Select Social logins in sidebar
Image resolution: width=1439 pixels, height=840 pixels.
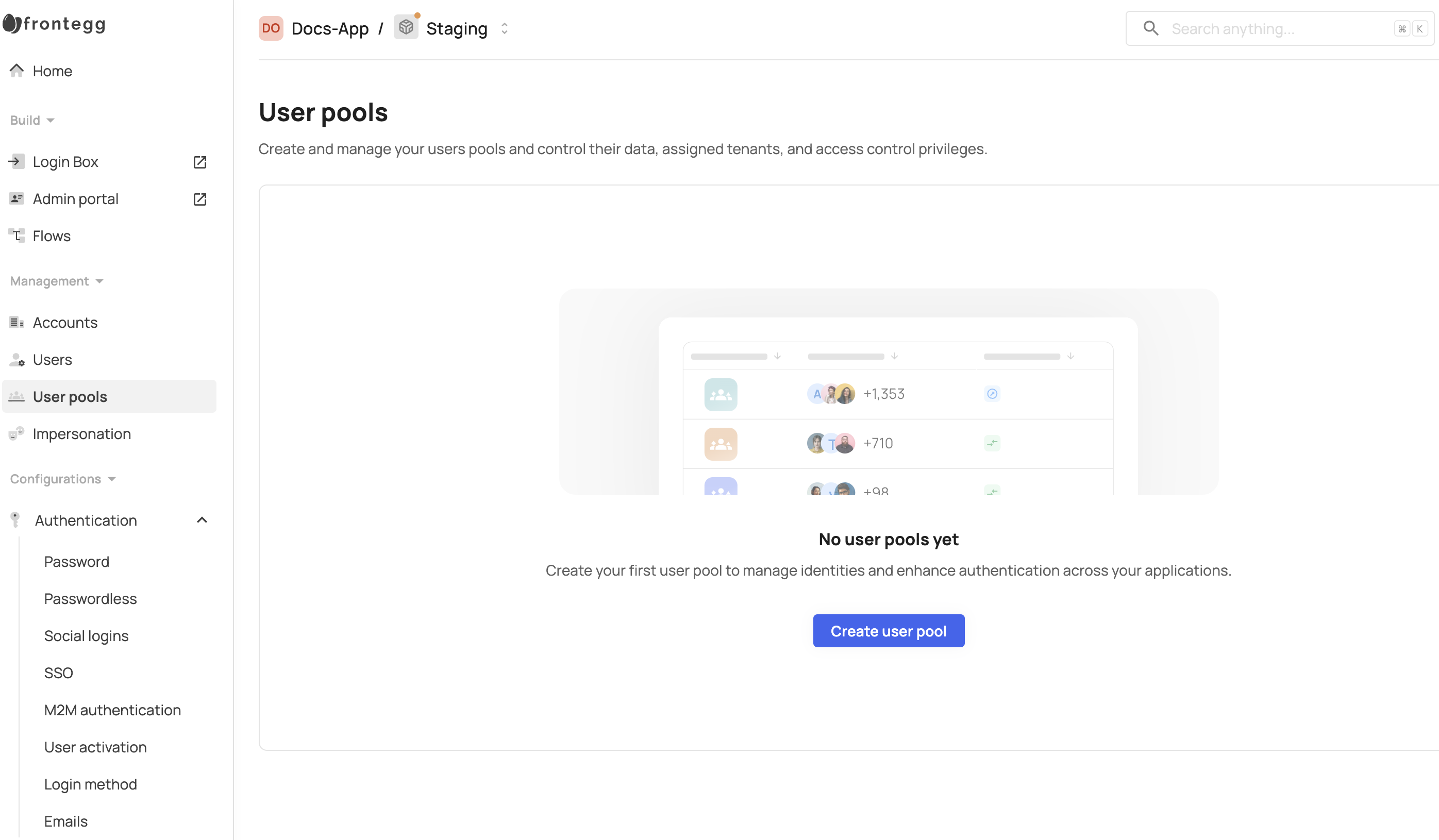coord(86,635)
